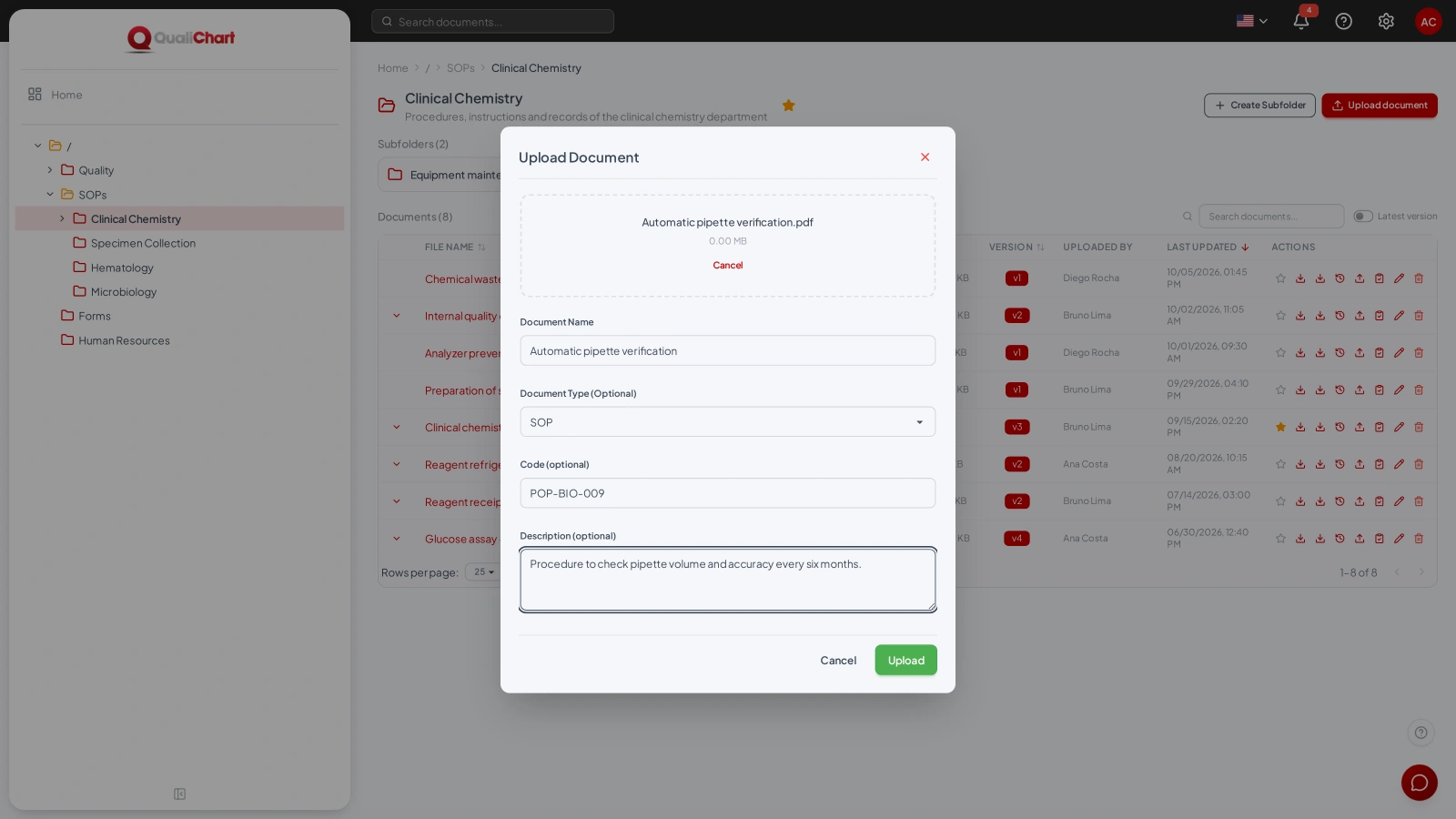Click the floating help icon at bottom right
1456x819 pixels.
[1421, 733]
